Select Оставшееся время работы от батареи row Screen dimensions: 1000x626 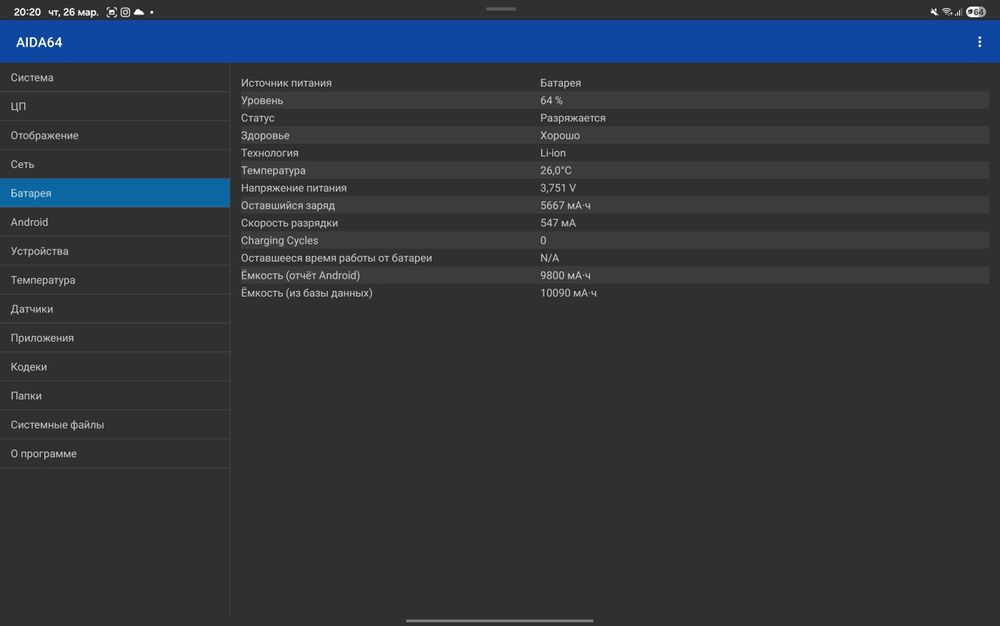pos(615,258)
